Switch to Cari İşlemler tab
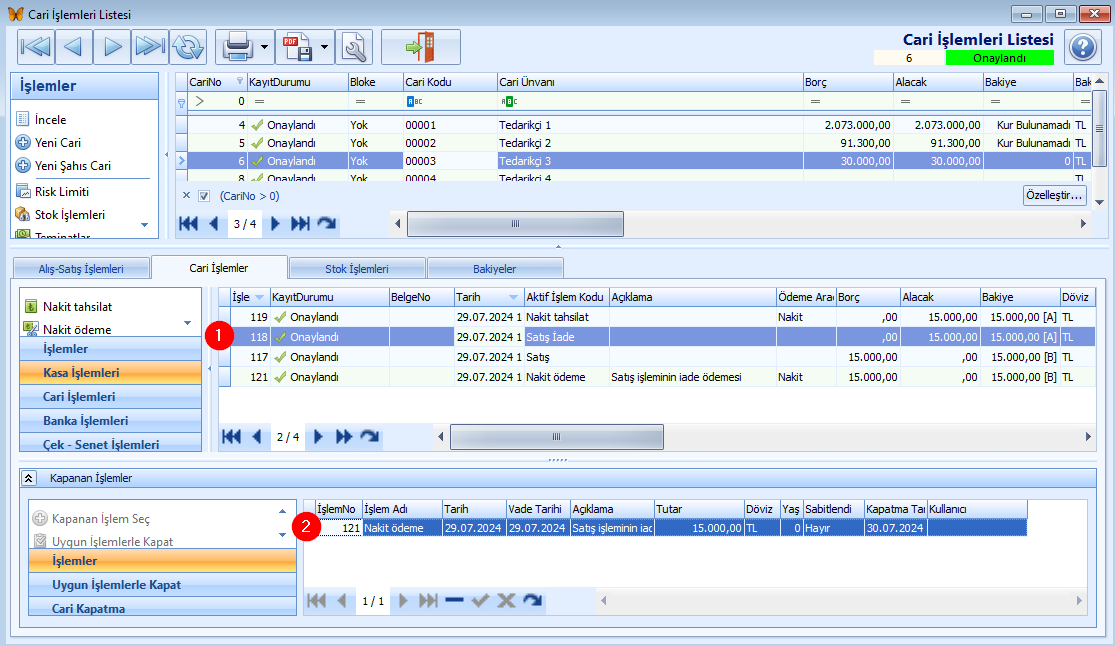Image resolution: width=1115 pixels, height=646 pixels. point(219,268)
